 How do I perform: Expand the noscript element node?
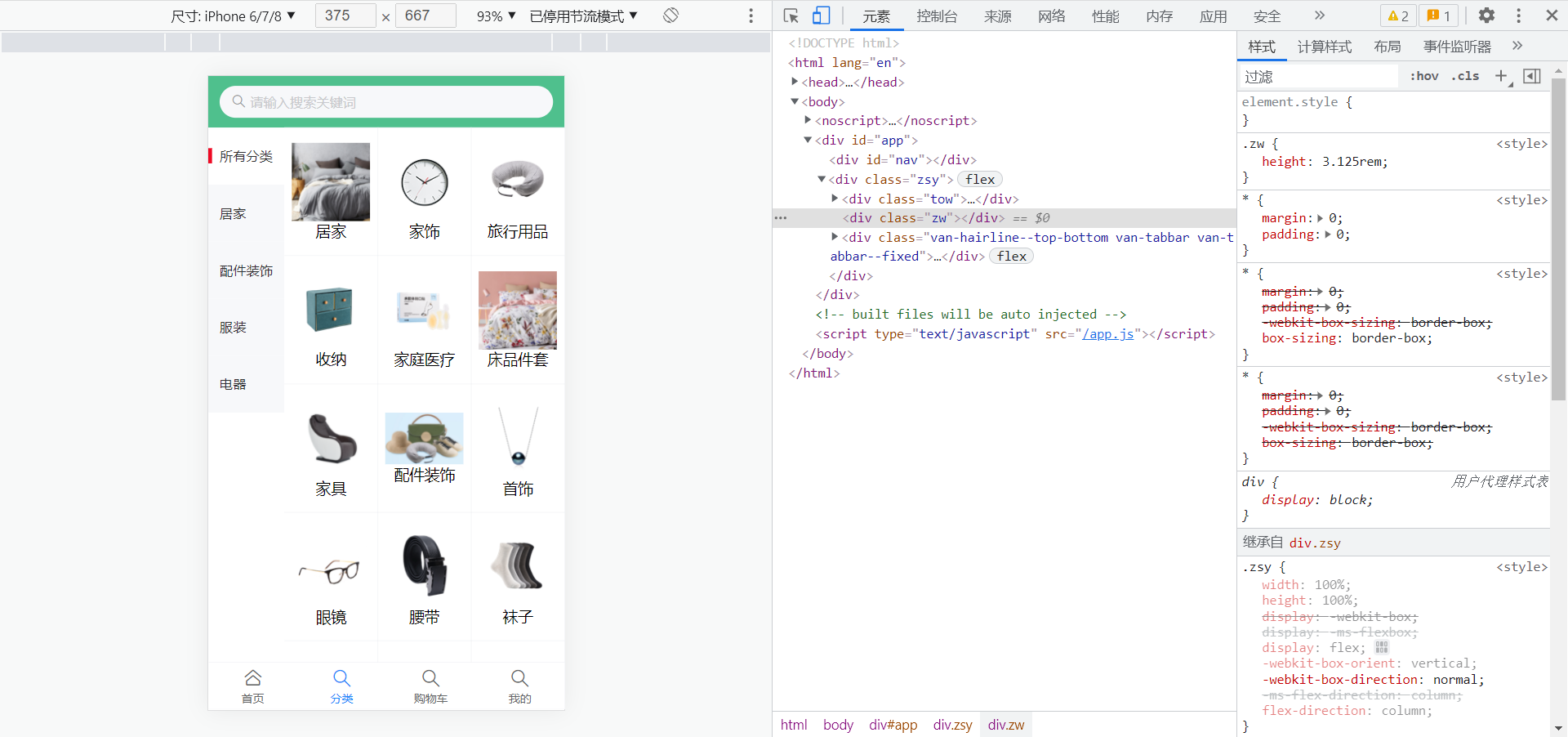point(808,120)
